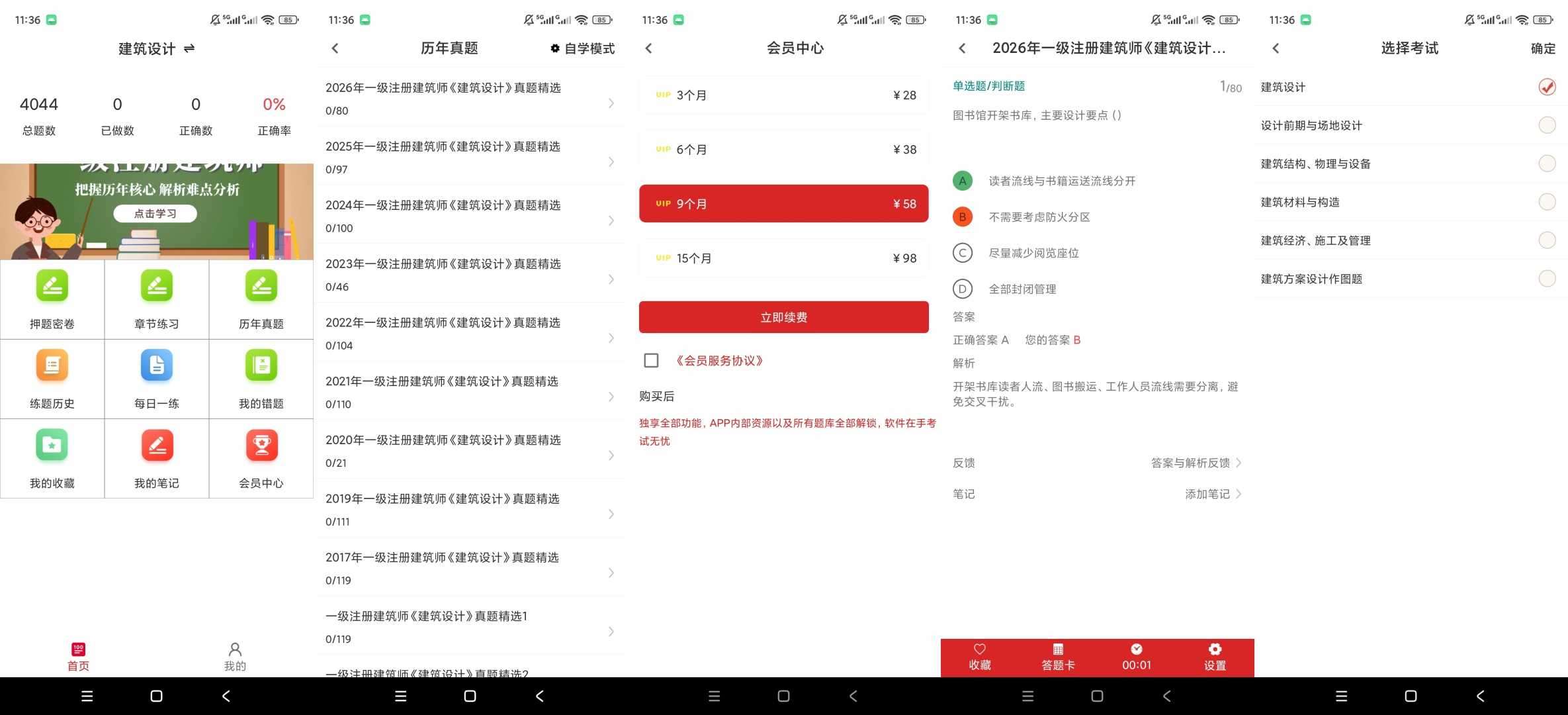Open 练题历史 practice history icon
The height and width of the screenshot is (715, 1568).
[52, 365]
